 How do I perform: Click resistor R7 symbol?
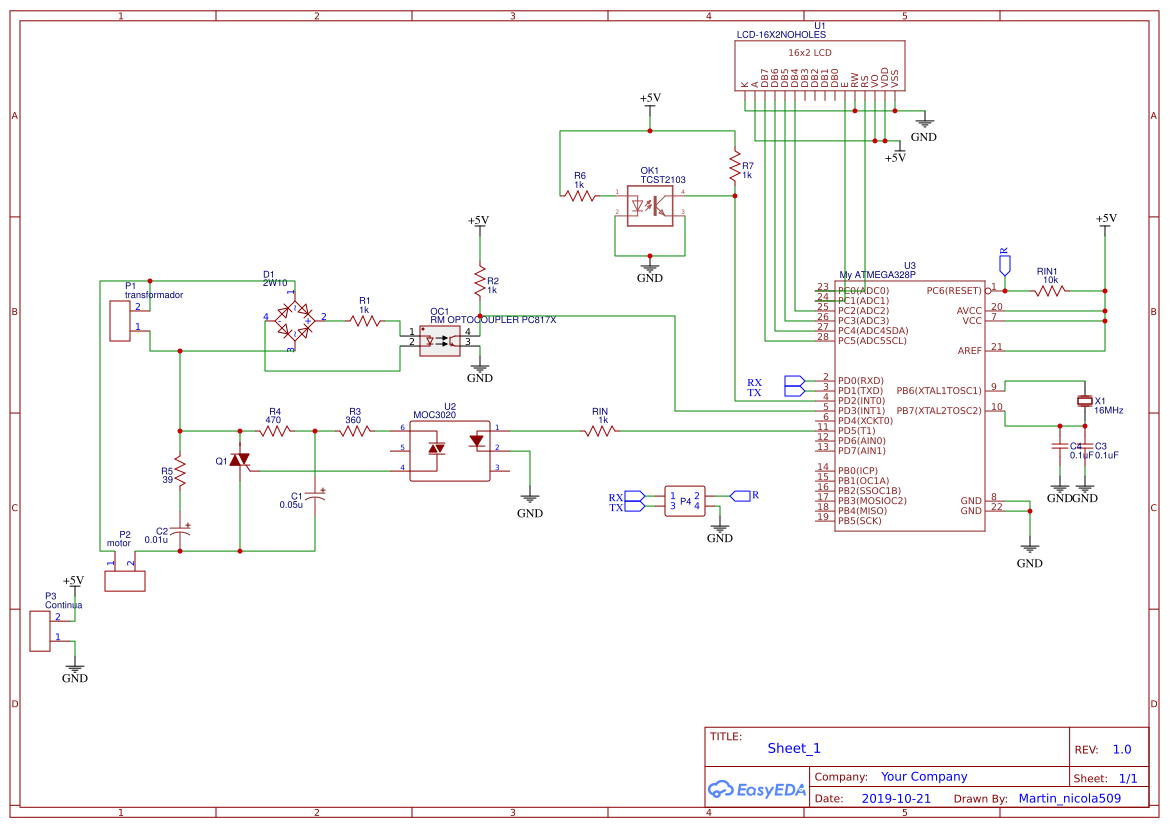coord(735,166)
